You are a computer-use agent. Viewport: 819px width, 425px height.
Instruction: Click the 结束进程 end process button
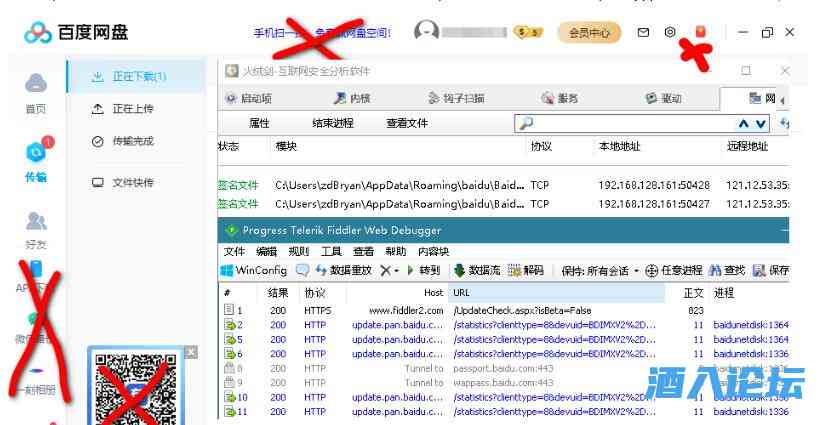pyautogui.click(x=333, y=123)
